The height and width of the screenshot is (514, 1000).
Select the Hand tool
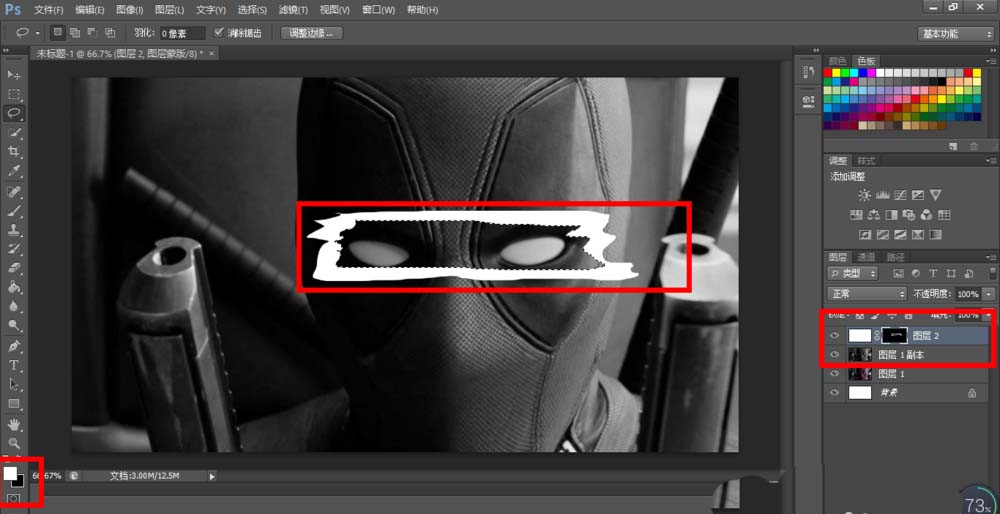14,424
